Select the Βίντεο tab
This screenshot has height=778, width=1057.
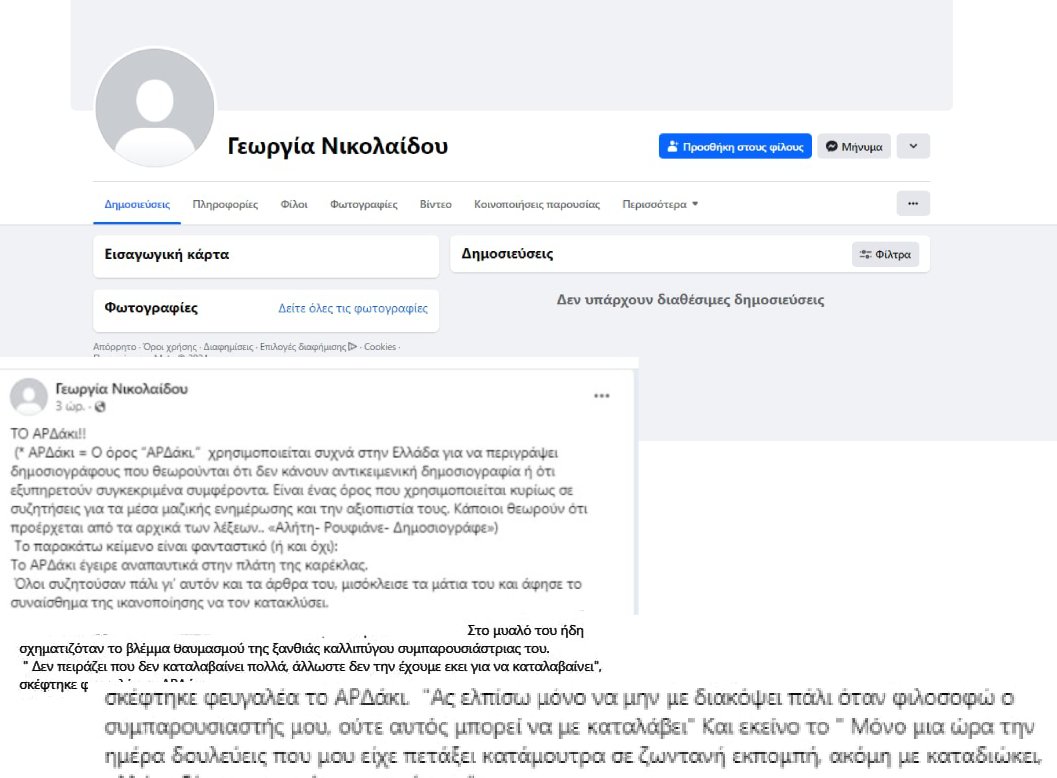tap(436, 204)
